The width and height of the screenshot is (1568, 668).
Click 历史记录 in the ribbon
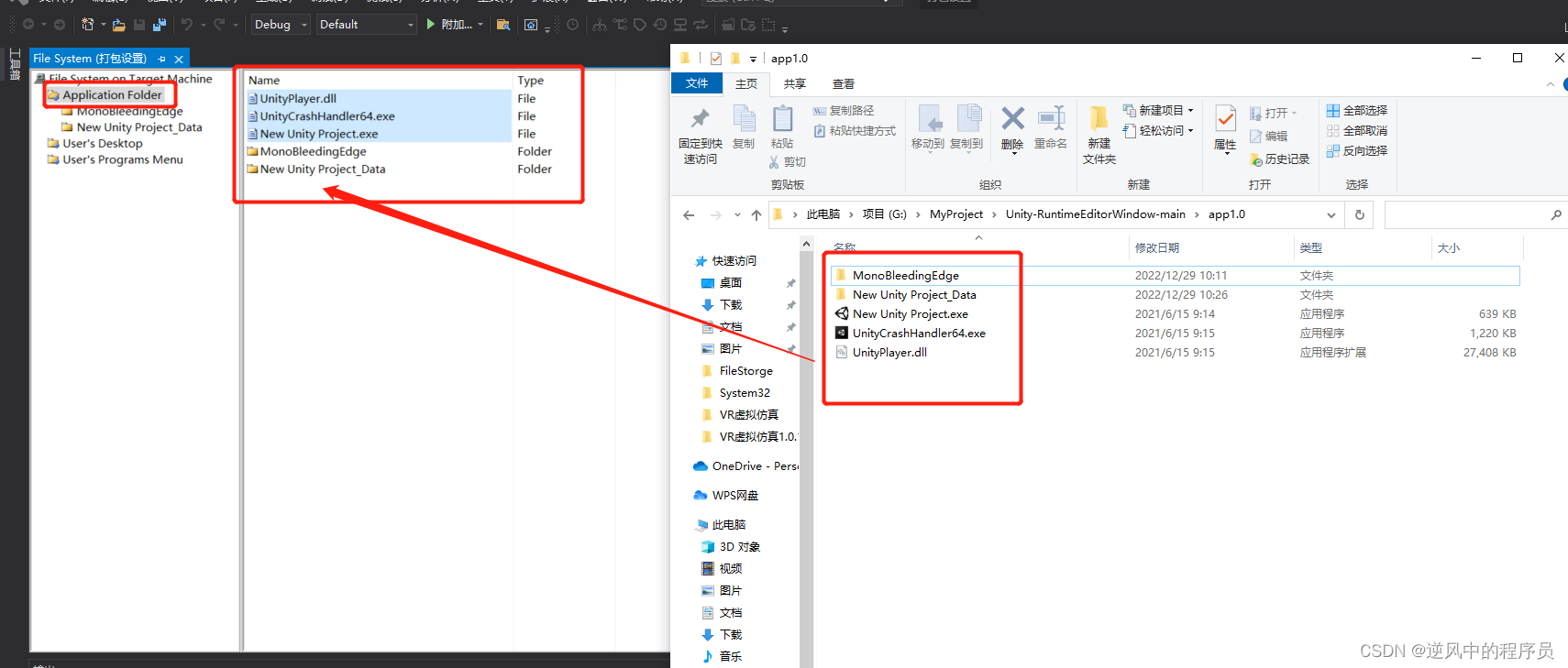1280,159
